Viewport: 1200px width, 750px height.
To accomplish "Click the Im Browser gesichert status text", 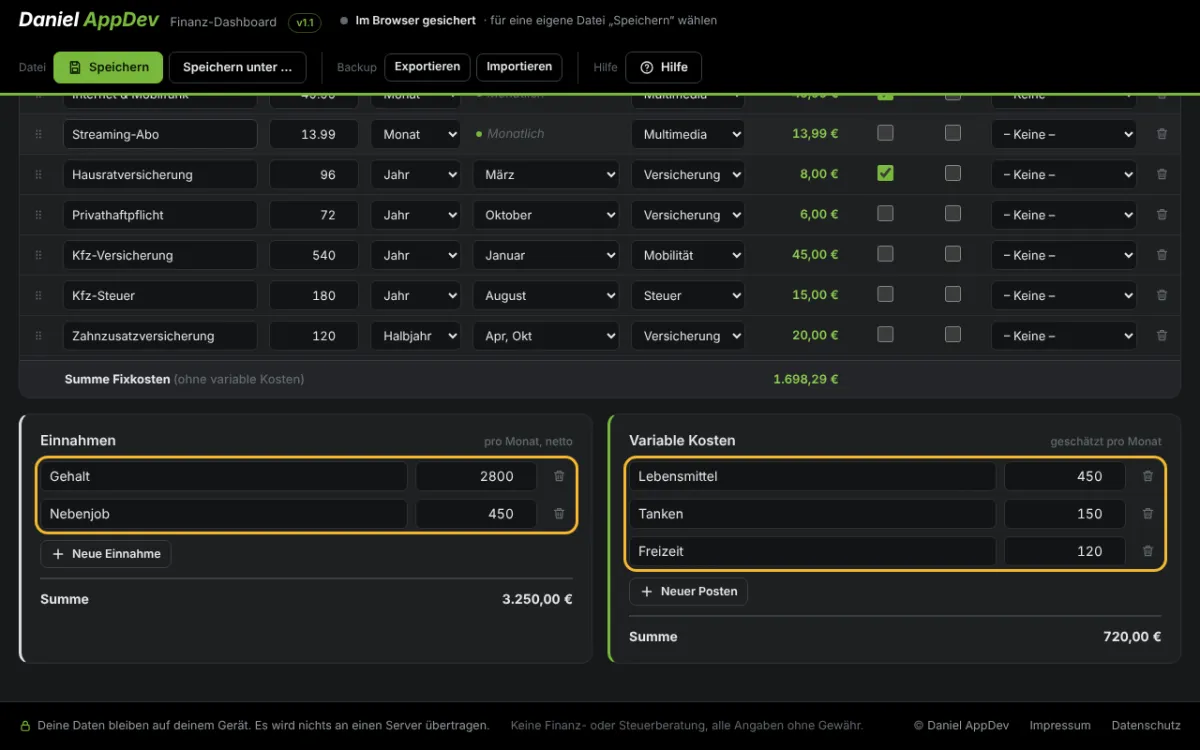I will pos(416,20).
